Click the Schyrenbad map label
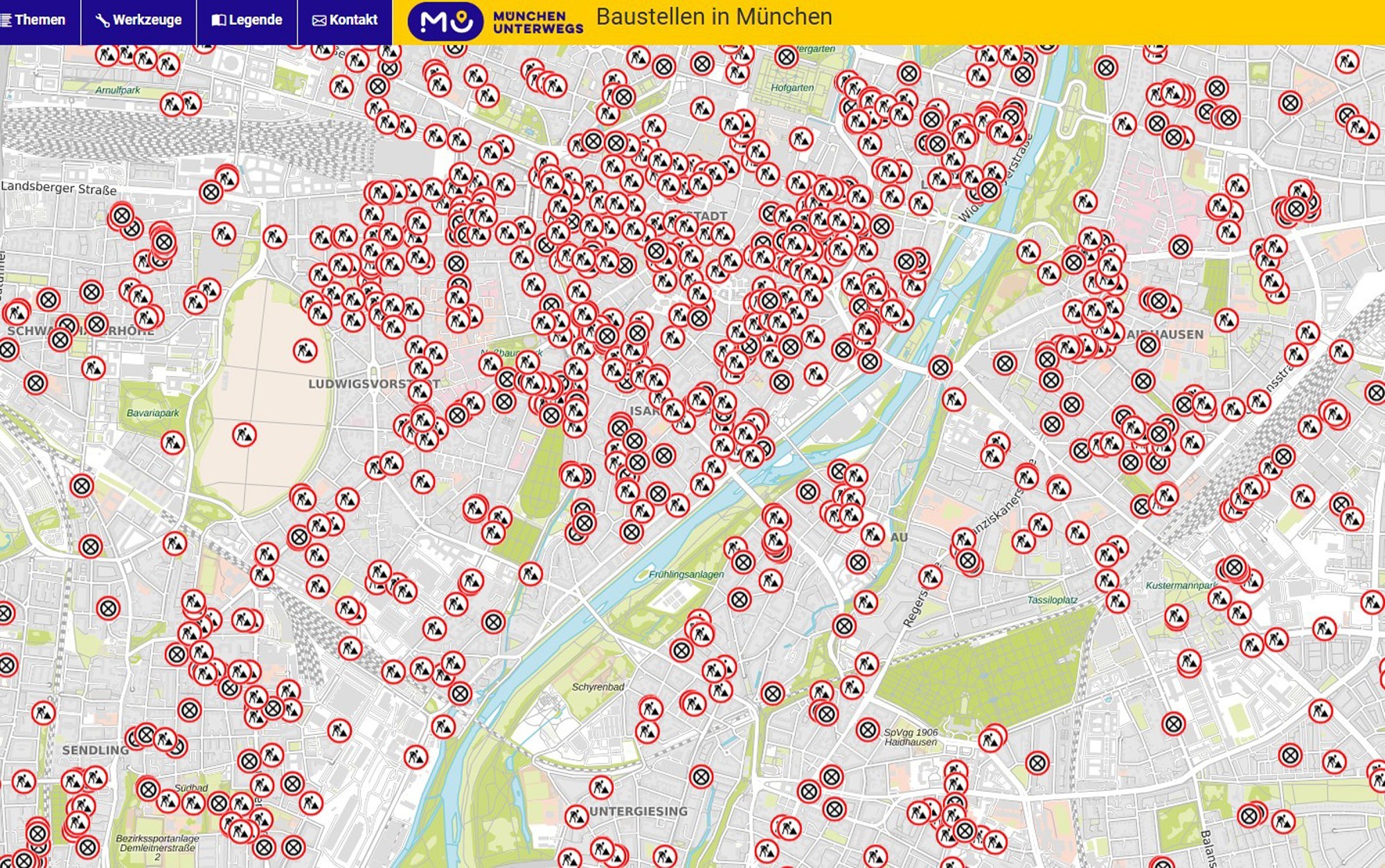 598,687
